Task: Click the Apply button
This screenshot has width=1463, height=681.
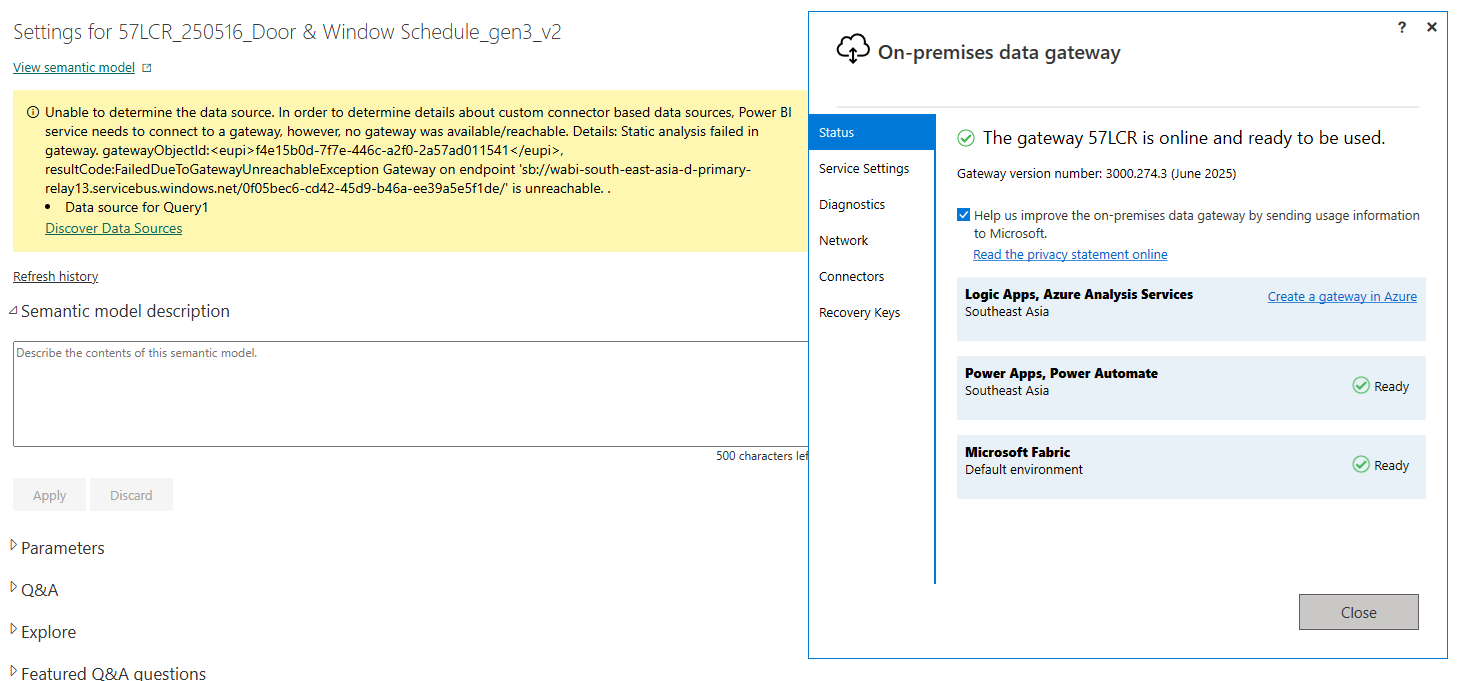Action: tap(49, 495)
